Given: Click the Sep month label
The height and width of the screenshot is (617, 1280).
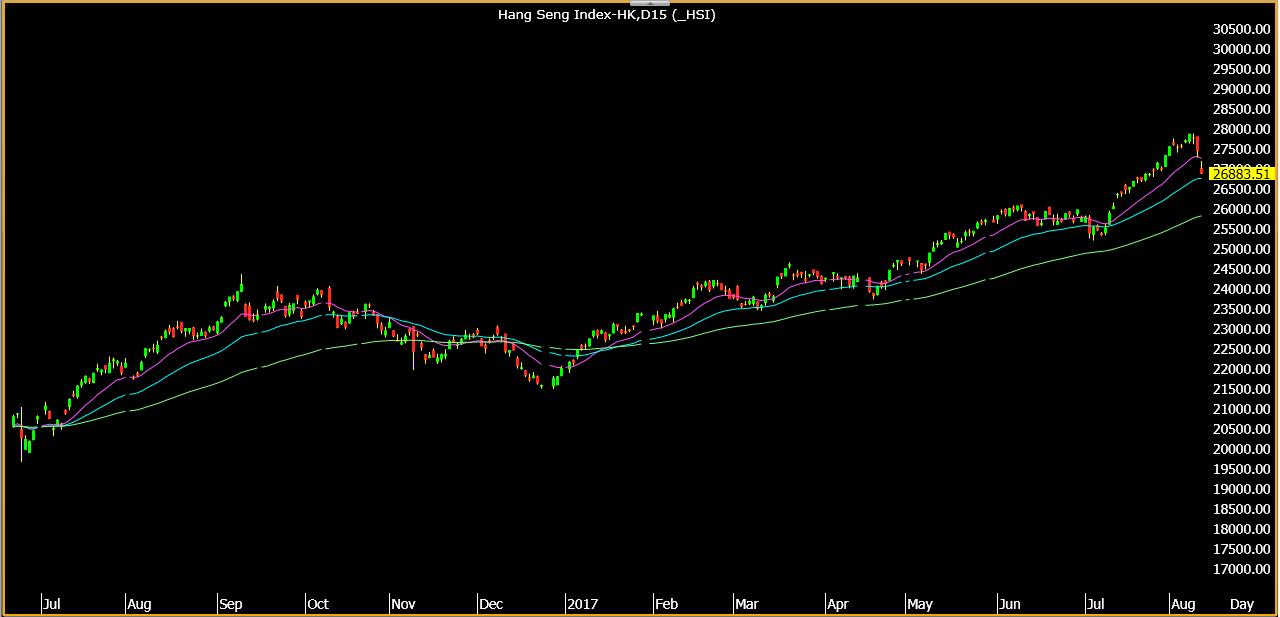Looking at the screenshot, I should (230, 604).
